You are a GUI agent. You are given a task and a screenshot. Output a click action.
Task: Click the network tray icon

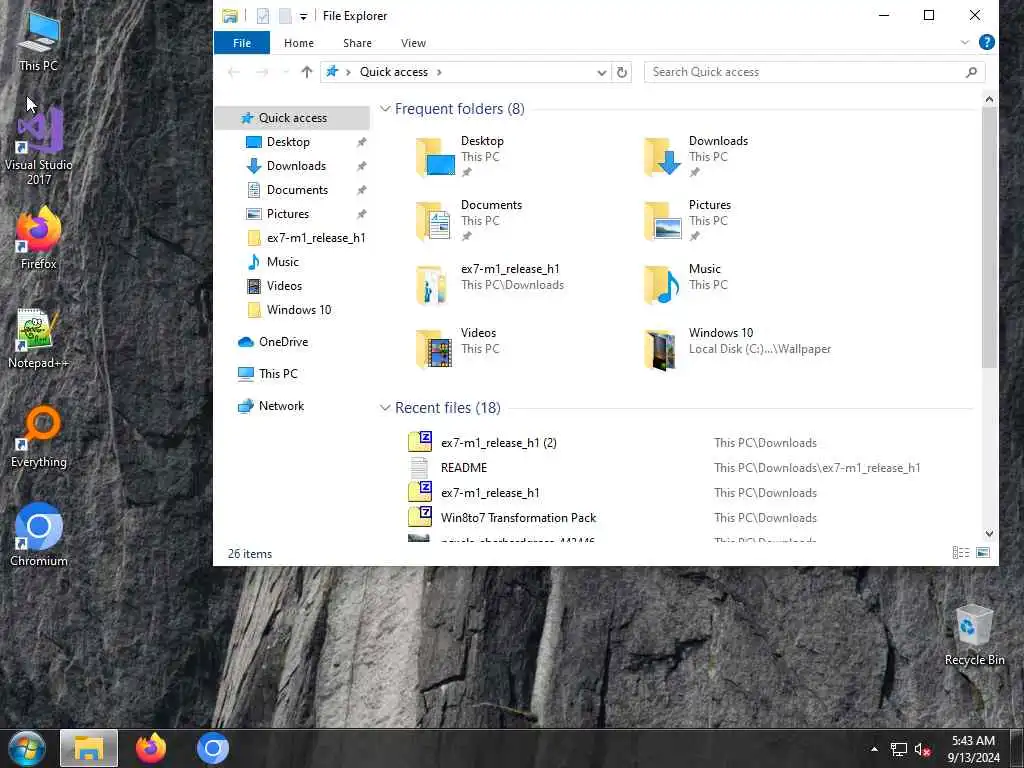coord(899,750)
